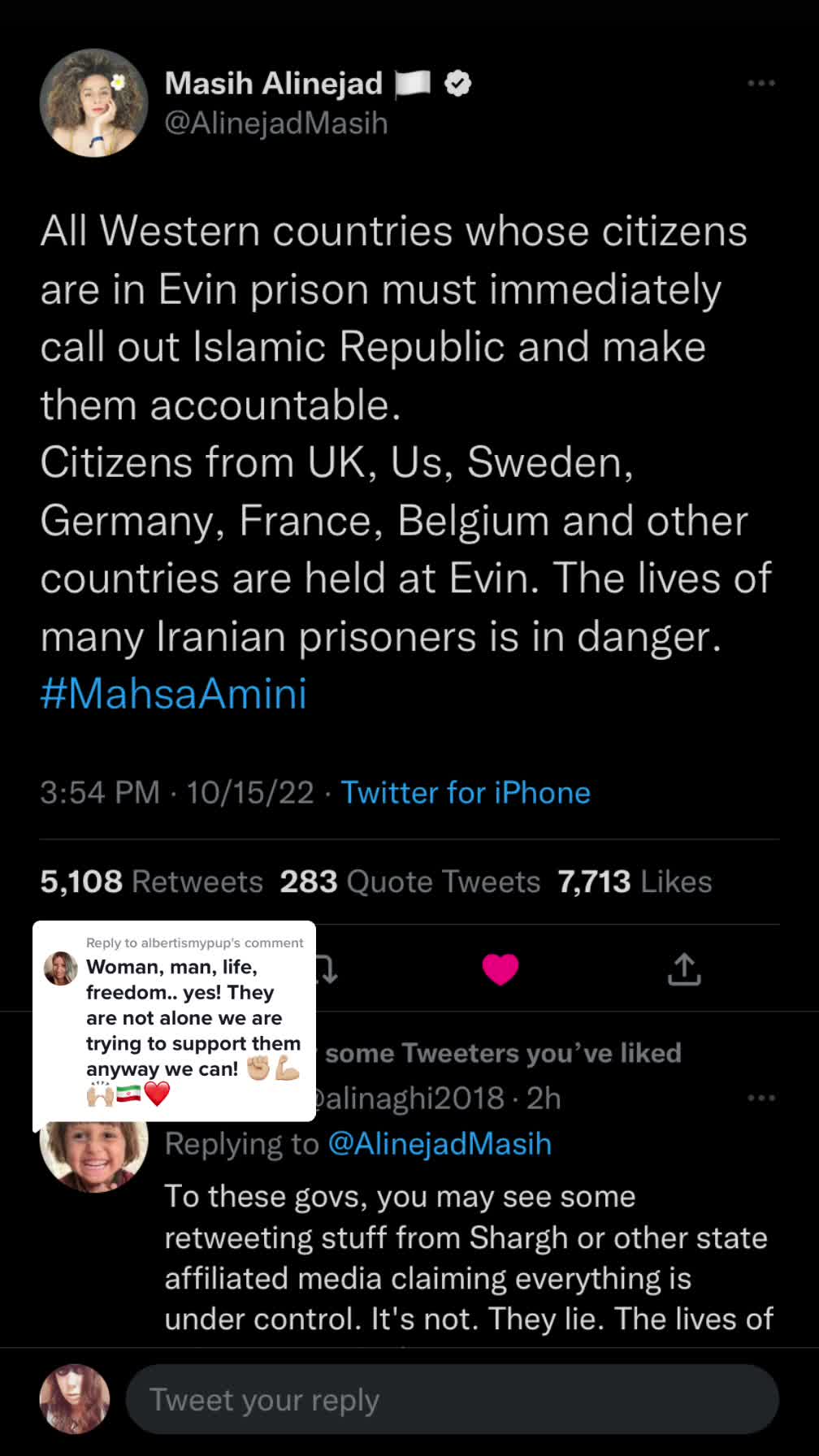The image size is (819, 1456).
Task: Tap your own avatar beside reply box
Action: point(75,1398)
